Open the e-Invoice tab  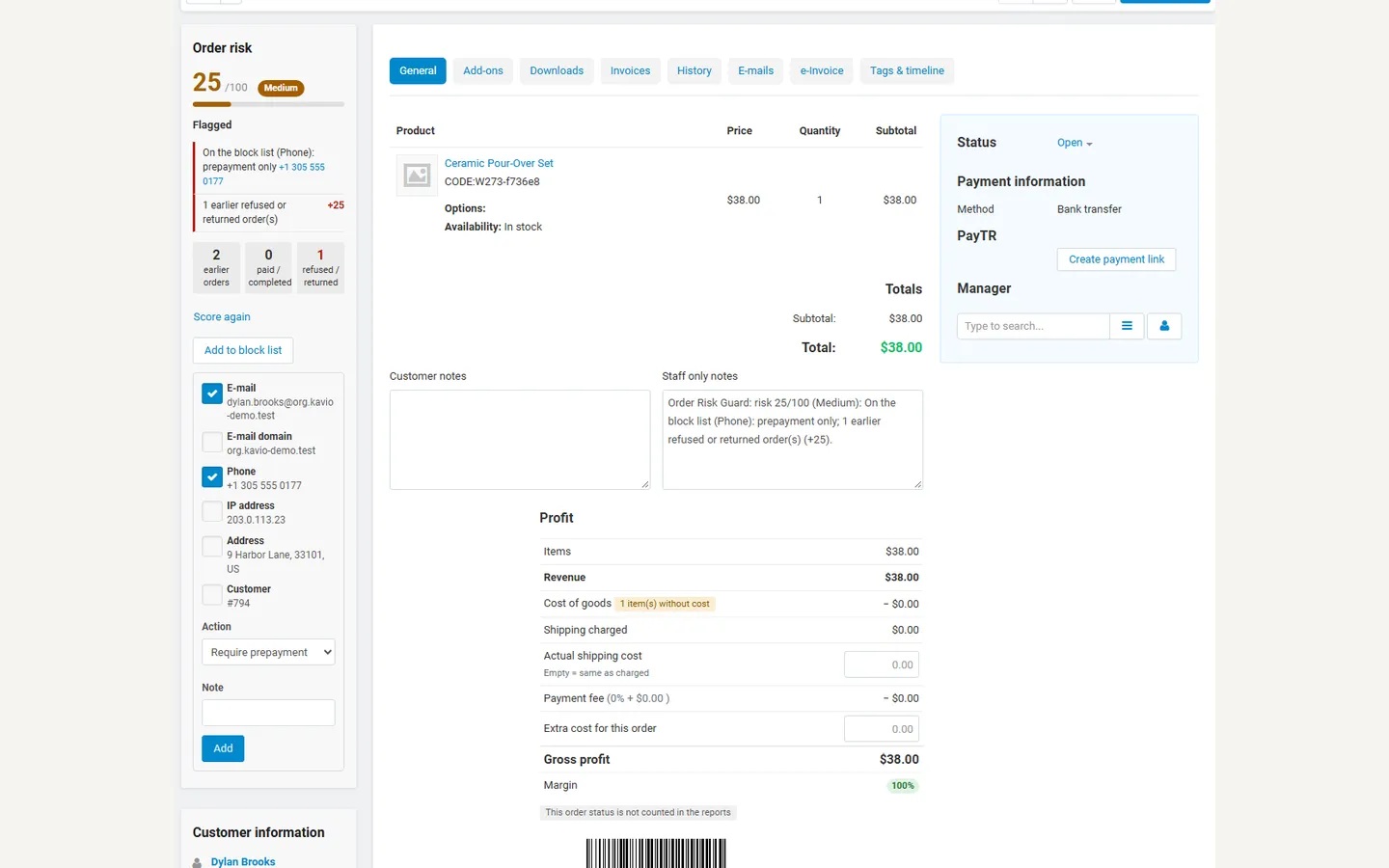(822, 70)
